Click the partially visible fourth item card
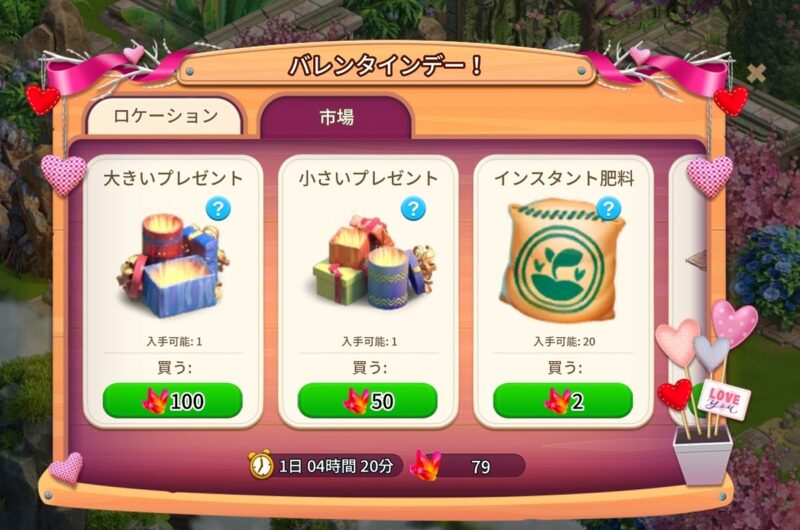 pos(688,291)
